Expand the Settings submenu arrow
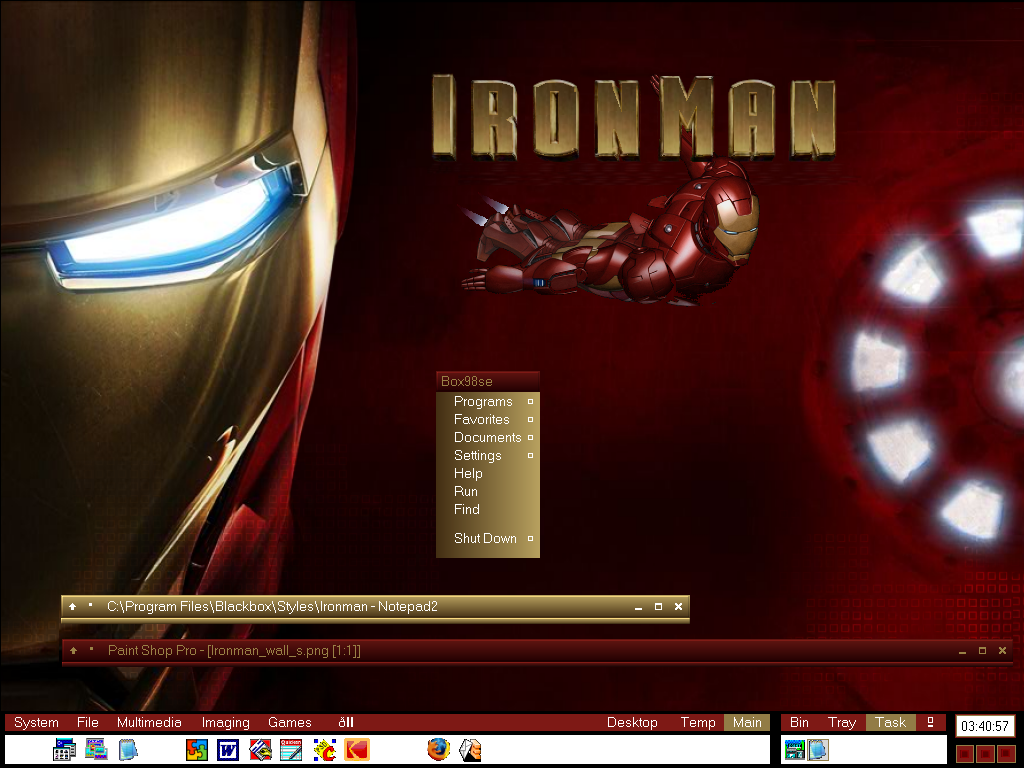 [530, 455]
